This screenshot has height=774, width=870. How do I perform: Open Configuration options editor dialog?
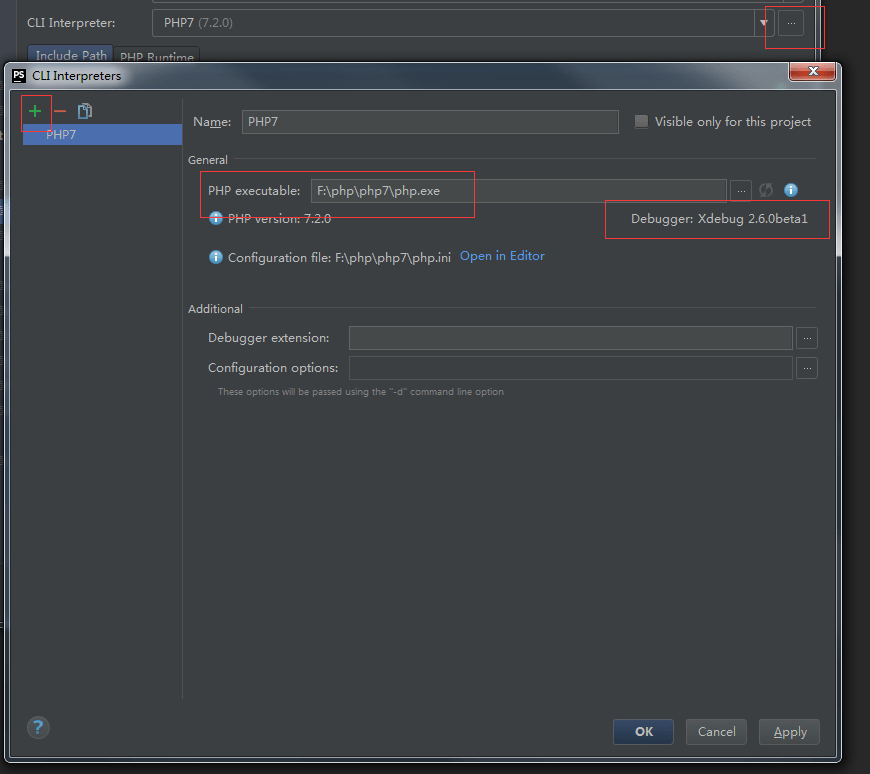[807, 368]
